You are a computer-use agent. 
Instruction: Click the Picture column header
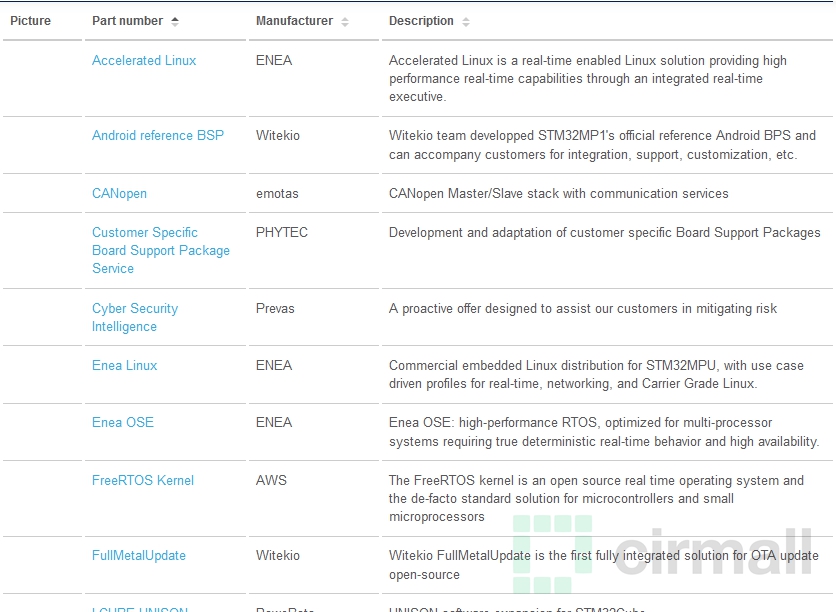tap(30, 21)
